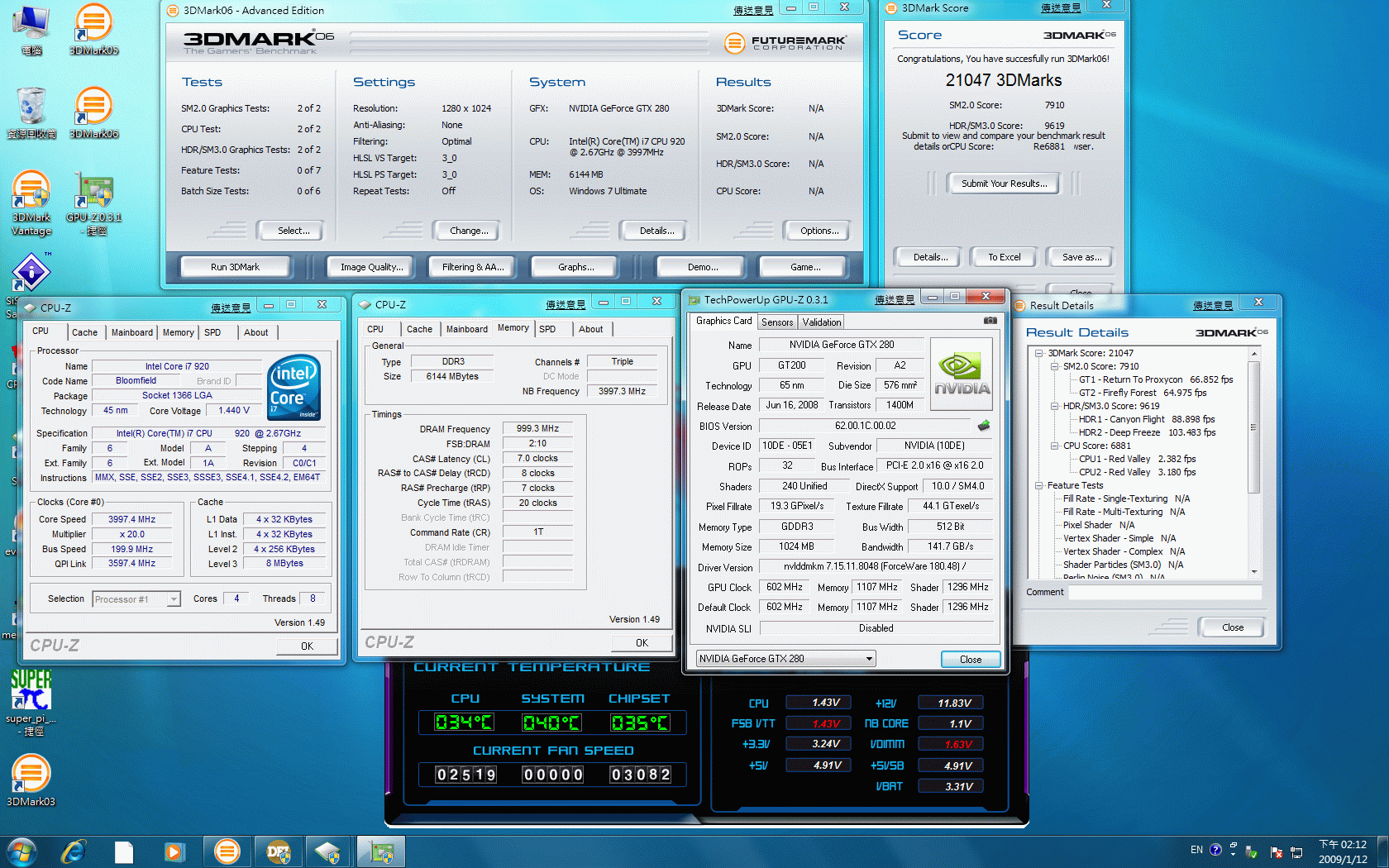
Task: Open the Validation tab in GPU-Z
Action: coord(822,322)
